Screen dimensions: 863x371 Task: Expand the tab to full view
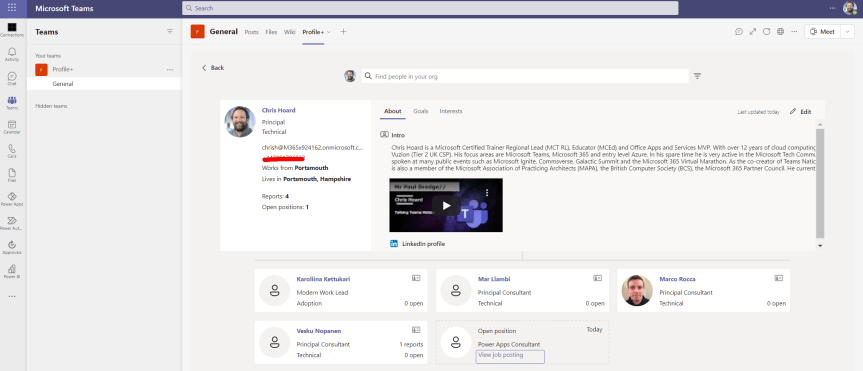click(x=753, y=32)
